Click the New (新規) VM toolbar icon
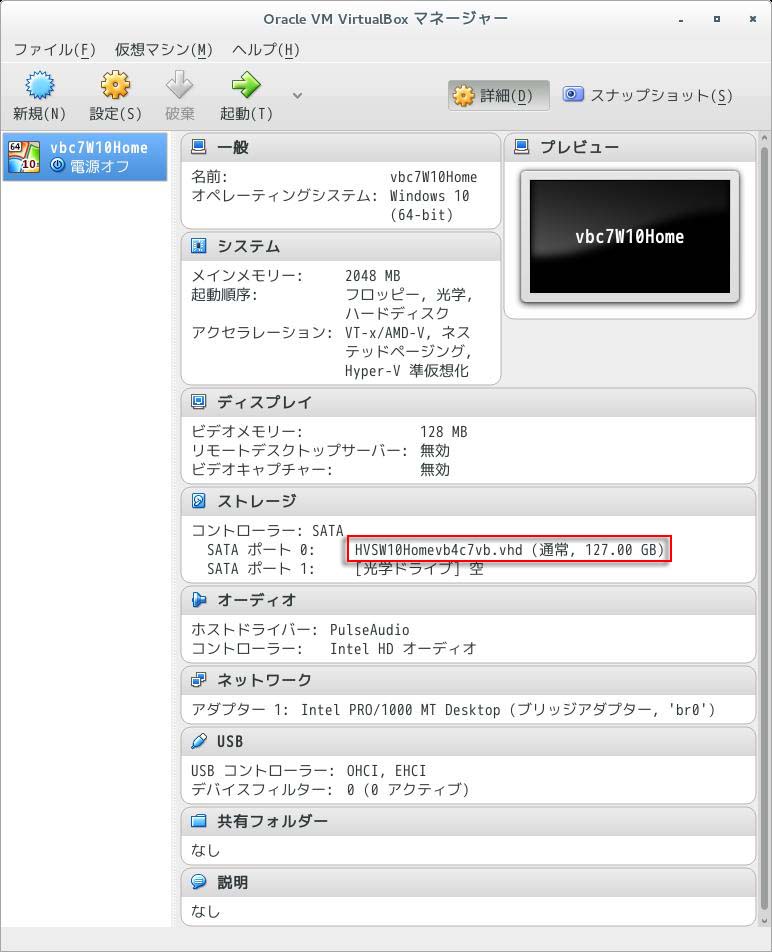 pyautogui.click(x=39, y=85)
